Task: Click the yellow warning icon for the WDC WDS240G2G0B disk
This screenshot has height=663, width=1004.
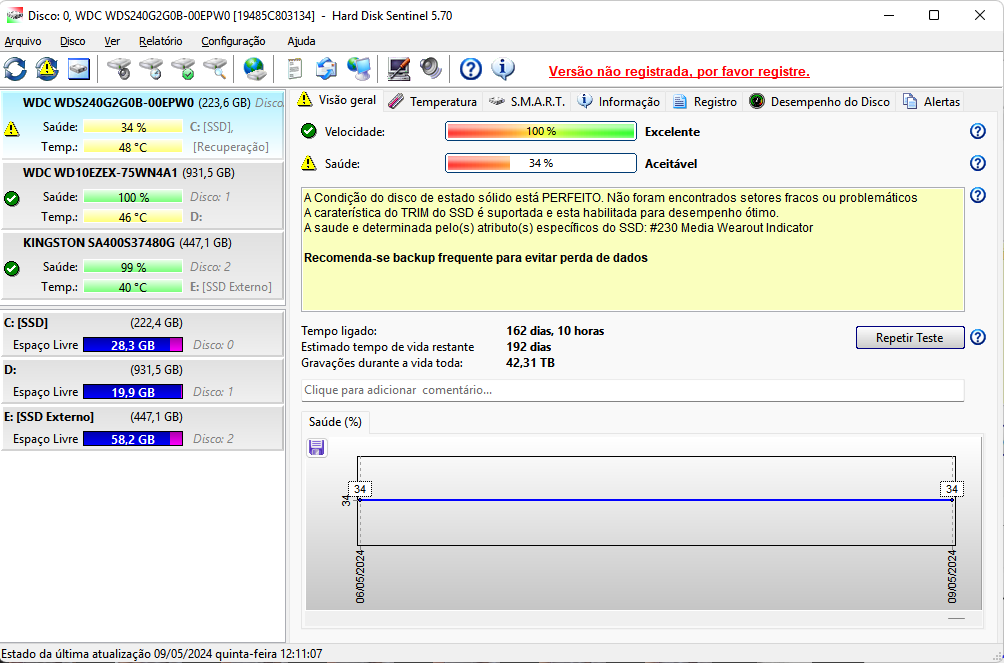Action: [12, 129]
